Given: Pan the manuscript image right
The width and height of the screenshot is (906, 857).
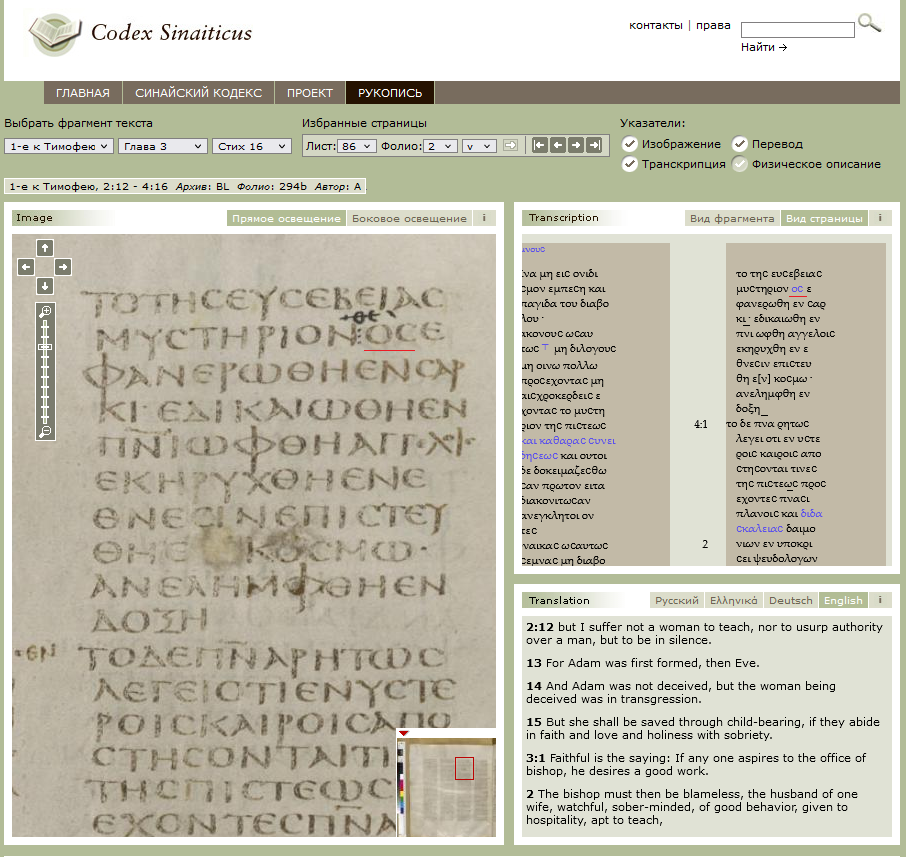Looking at the screenshot, I should click(x=63, y=267).
